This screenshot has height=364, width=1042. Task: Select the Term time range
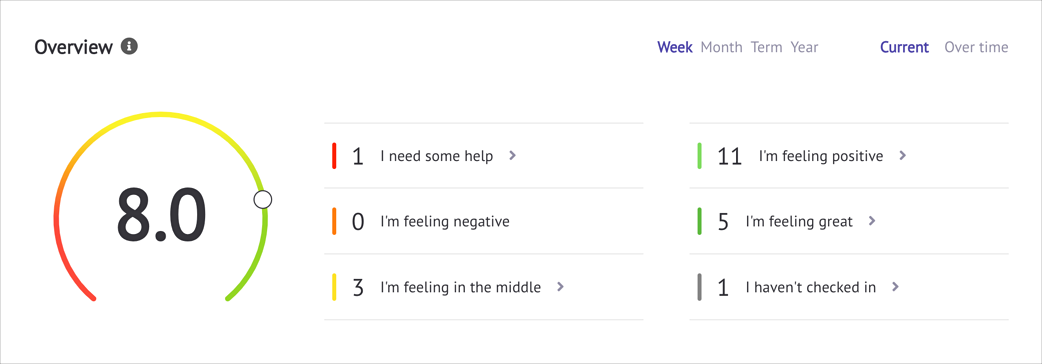point(766,47)
